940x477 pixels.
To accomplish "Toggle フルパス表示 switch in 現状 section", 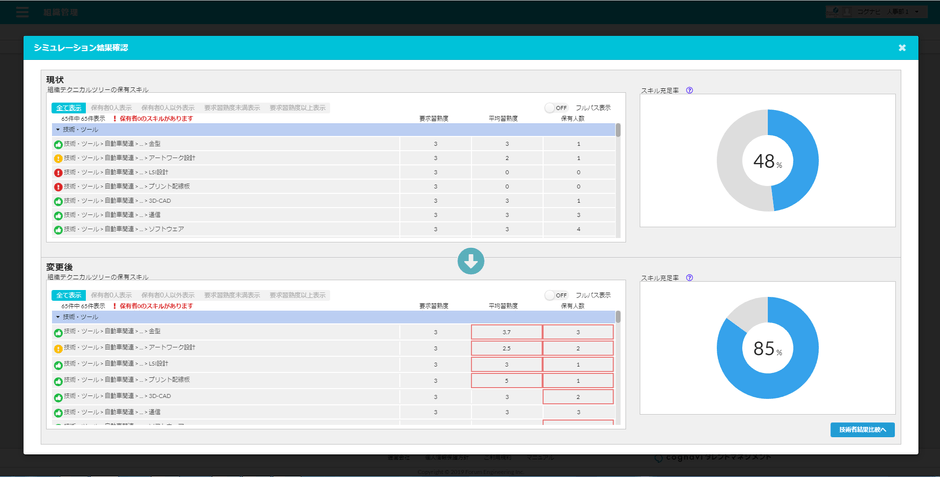I will [555, 108].
